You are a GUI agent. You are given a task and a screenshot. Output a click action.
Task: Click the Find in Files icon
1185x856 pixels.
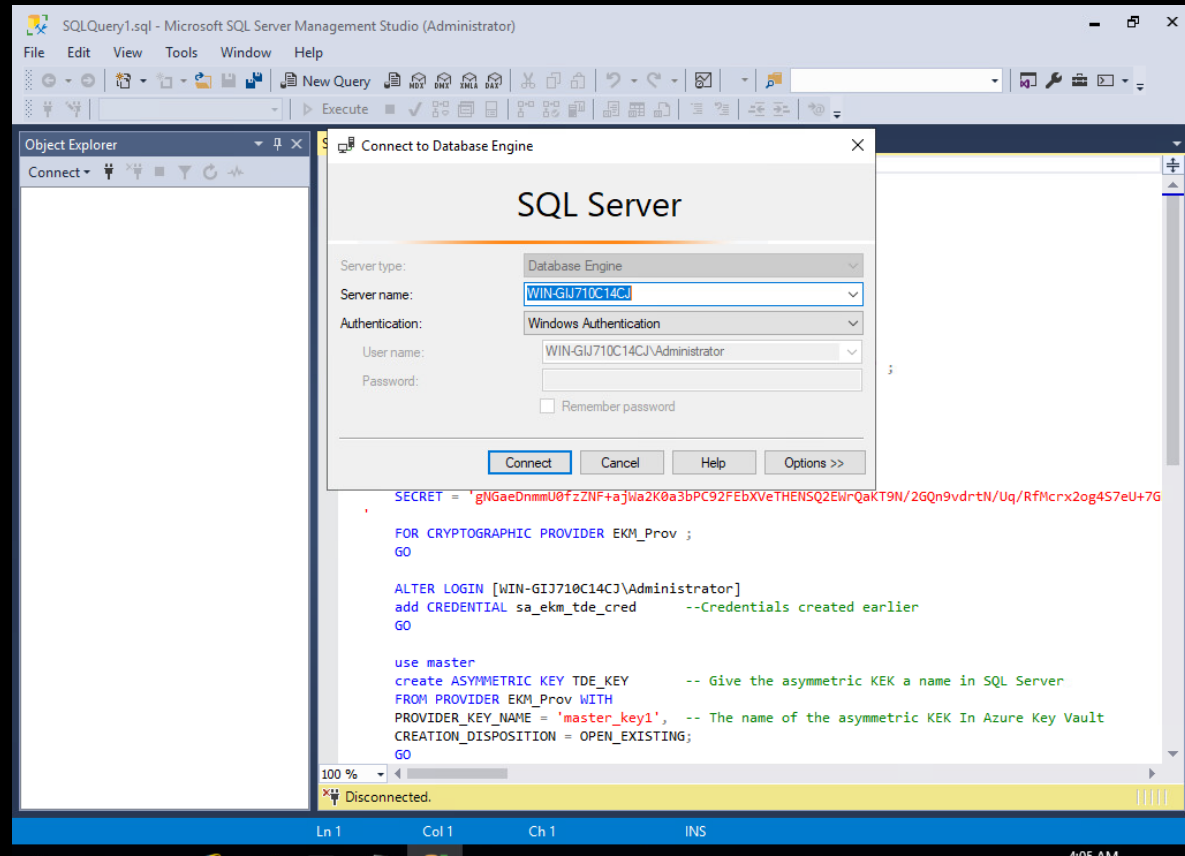tap(773, 81)
